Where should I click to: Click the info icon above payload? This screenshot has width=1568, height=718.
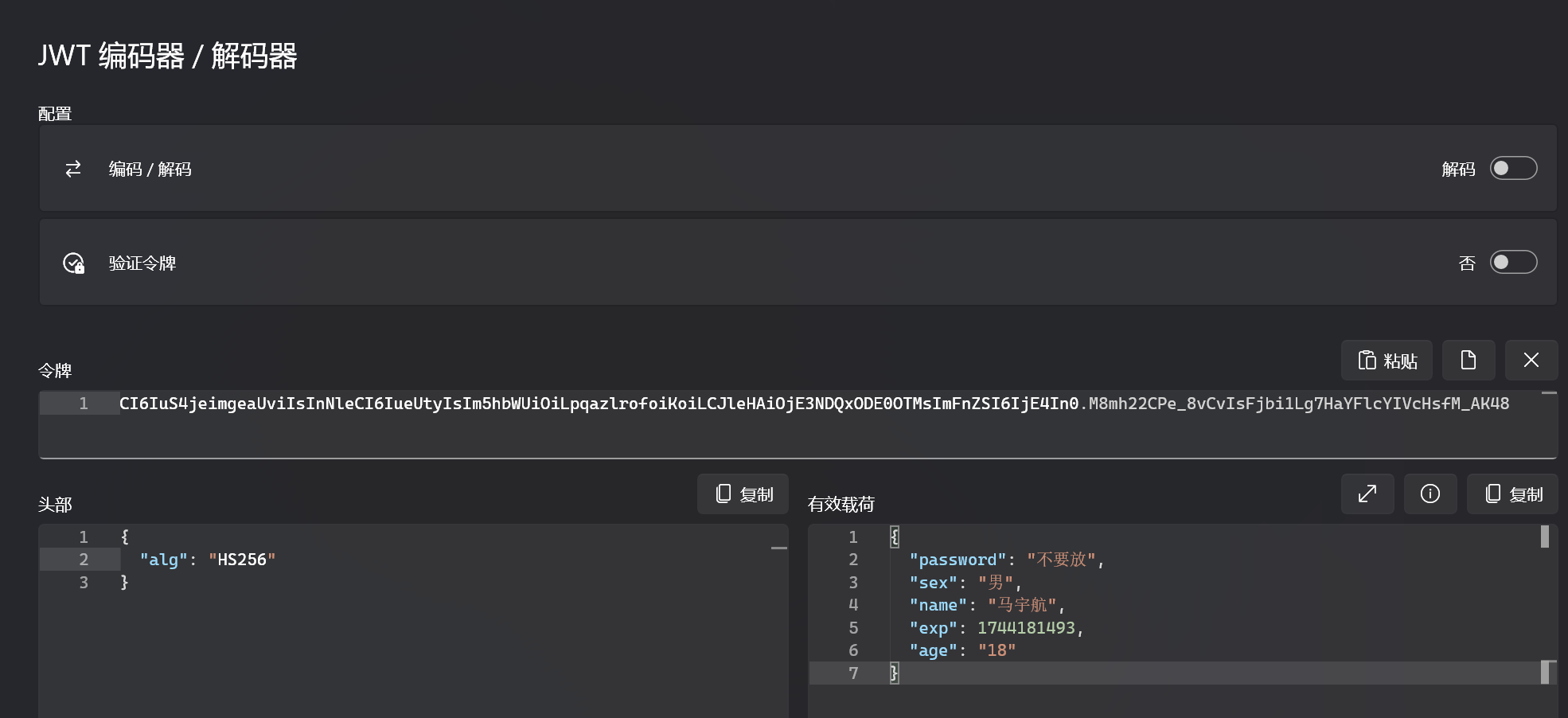[x=1430, y=494]
